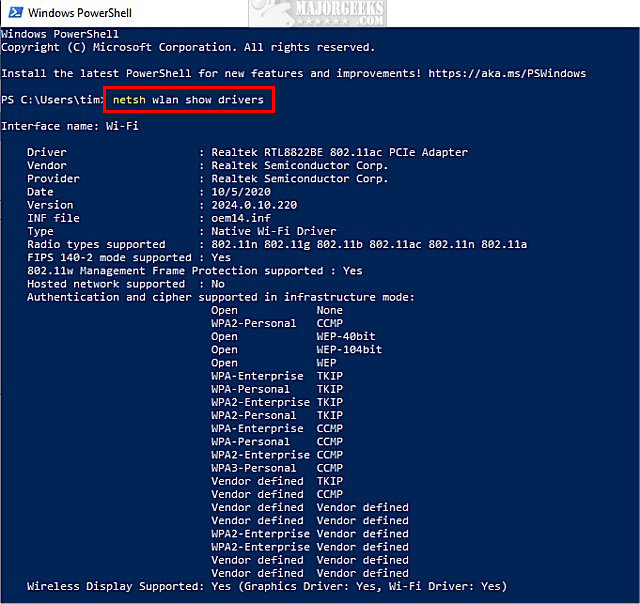Click the Copyright Microsoft Corporation line
This screenshot has height=604, width=640.
point(188,47)
